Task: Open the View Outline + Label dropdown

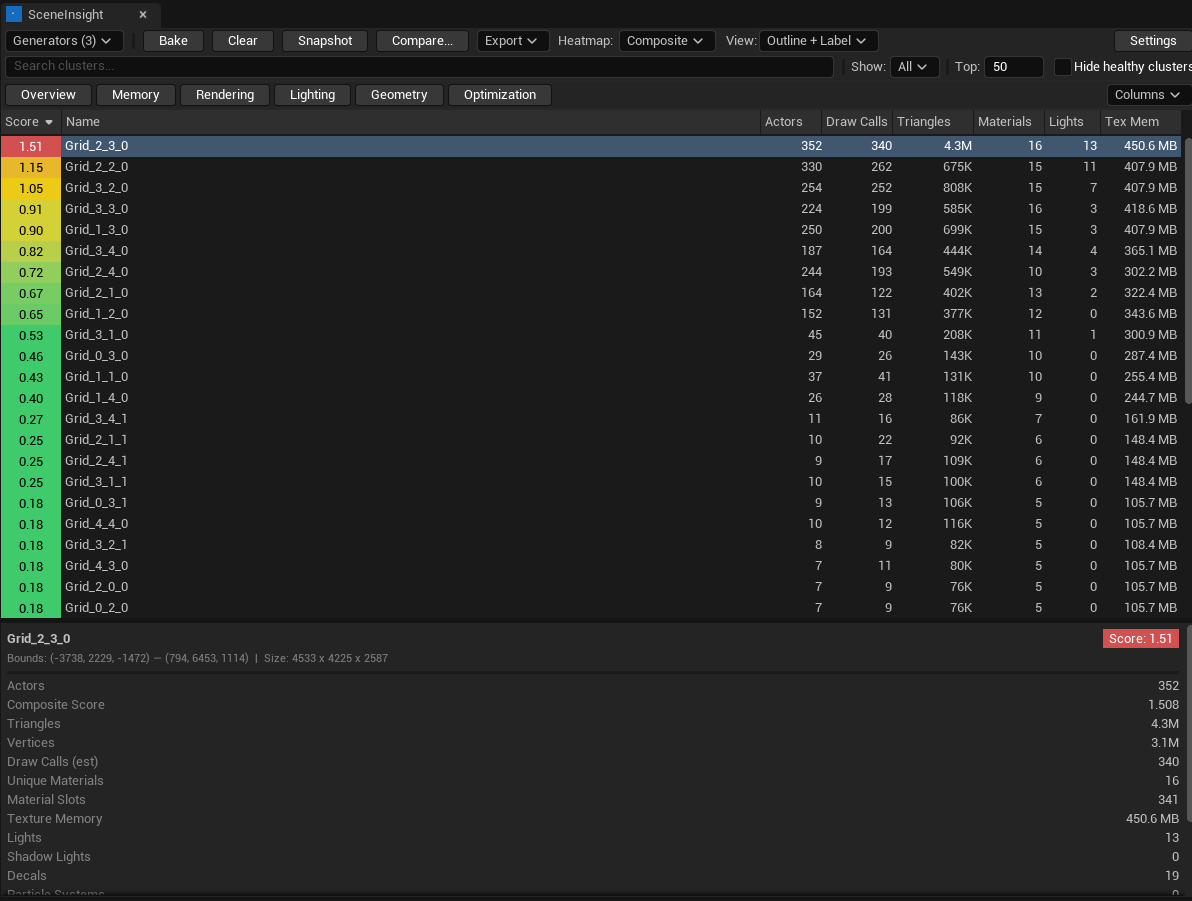Action: pyautogui.click(x=818, y=41)
